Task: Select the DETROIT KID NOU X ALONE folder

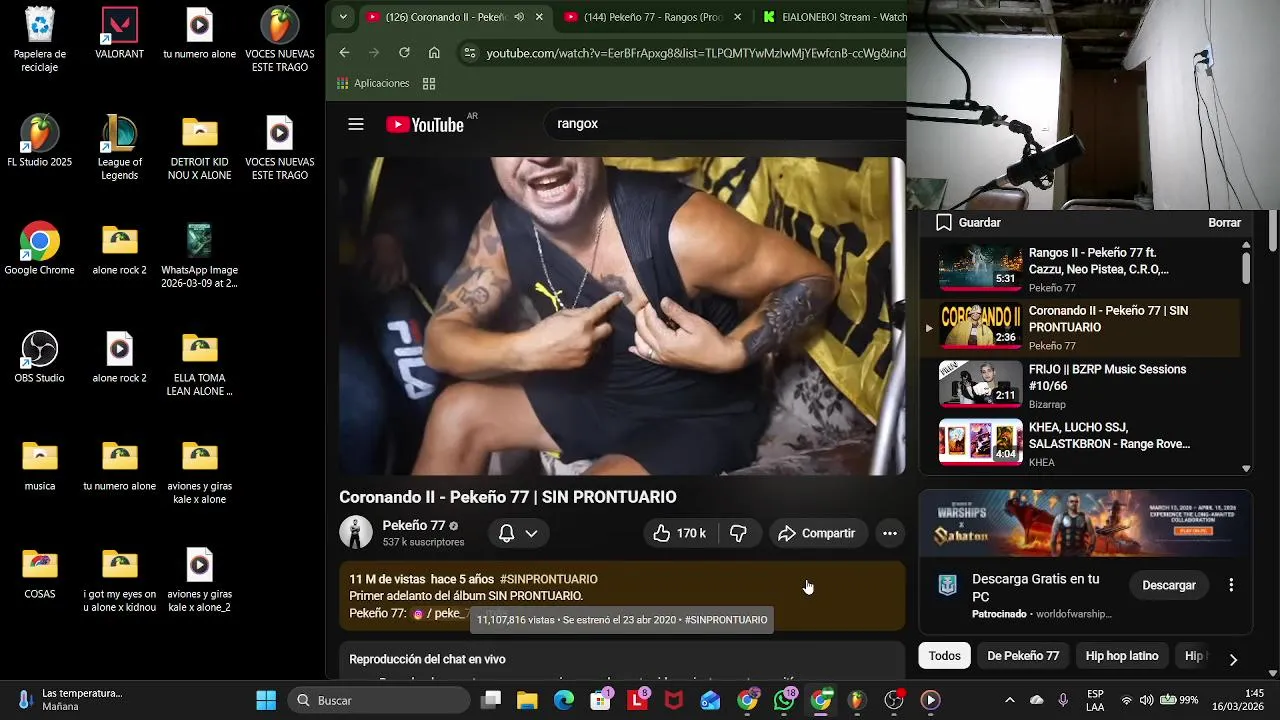Action: [200, 148]
